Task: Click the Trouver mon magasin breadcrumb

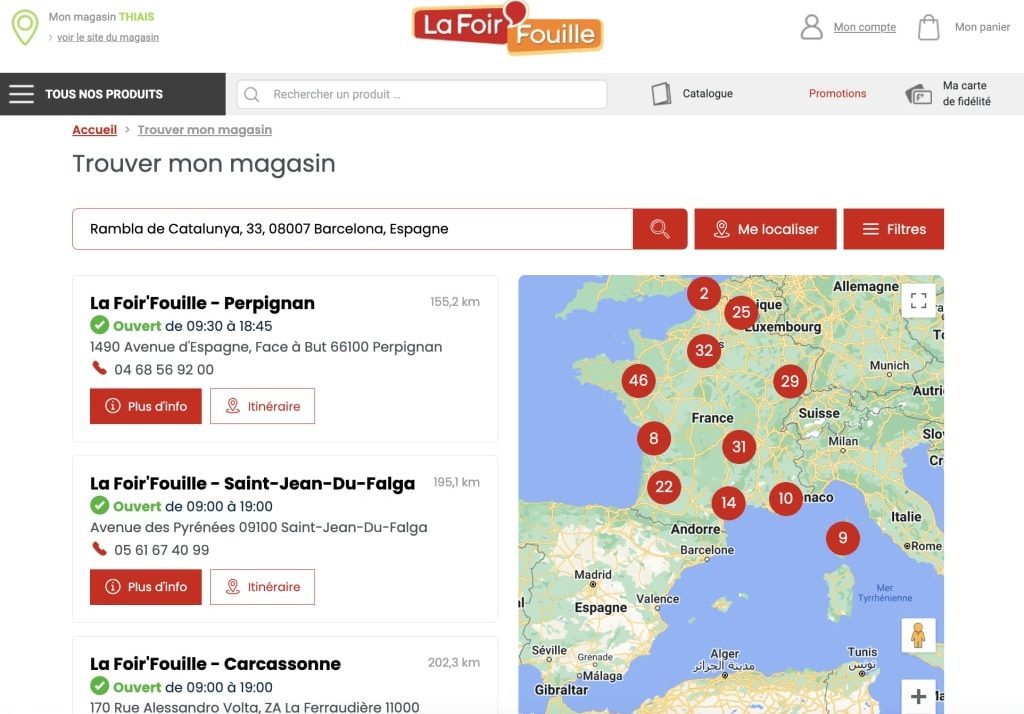Action: click(x=204, y=130)
